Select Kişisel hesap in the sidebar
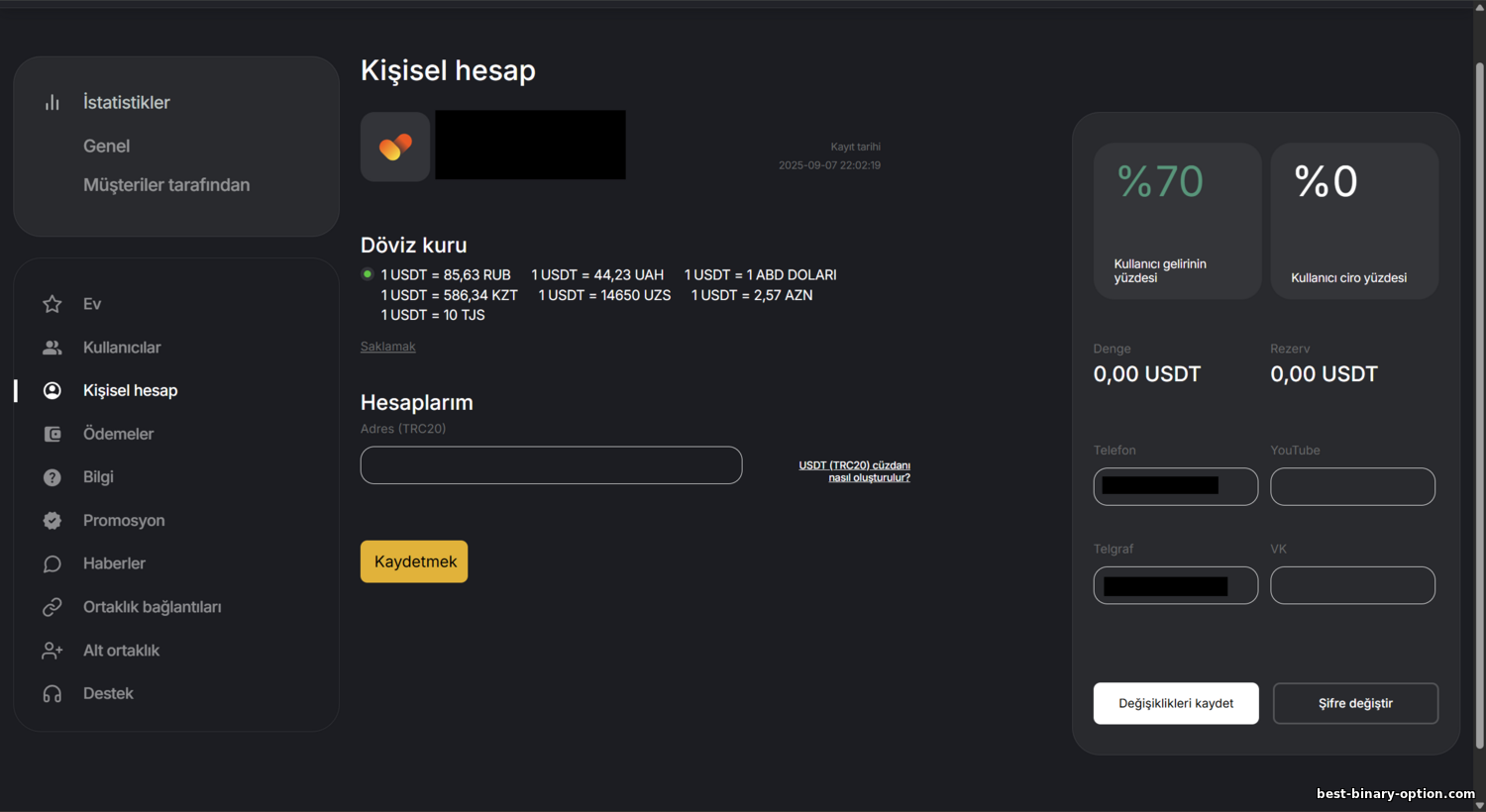Viewport: 1486px width, 812px height. point(130,390)
